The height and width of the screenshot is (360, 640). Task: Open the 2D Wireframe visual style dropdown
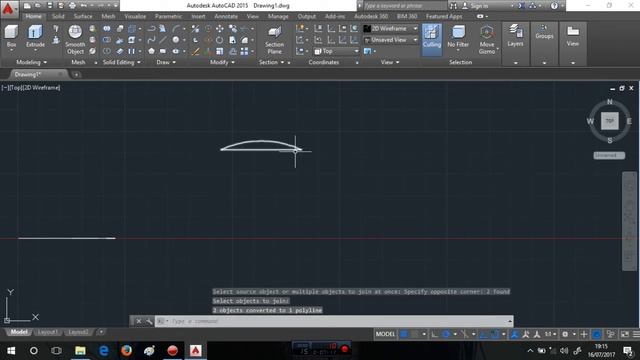391,29
